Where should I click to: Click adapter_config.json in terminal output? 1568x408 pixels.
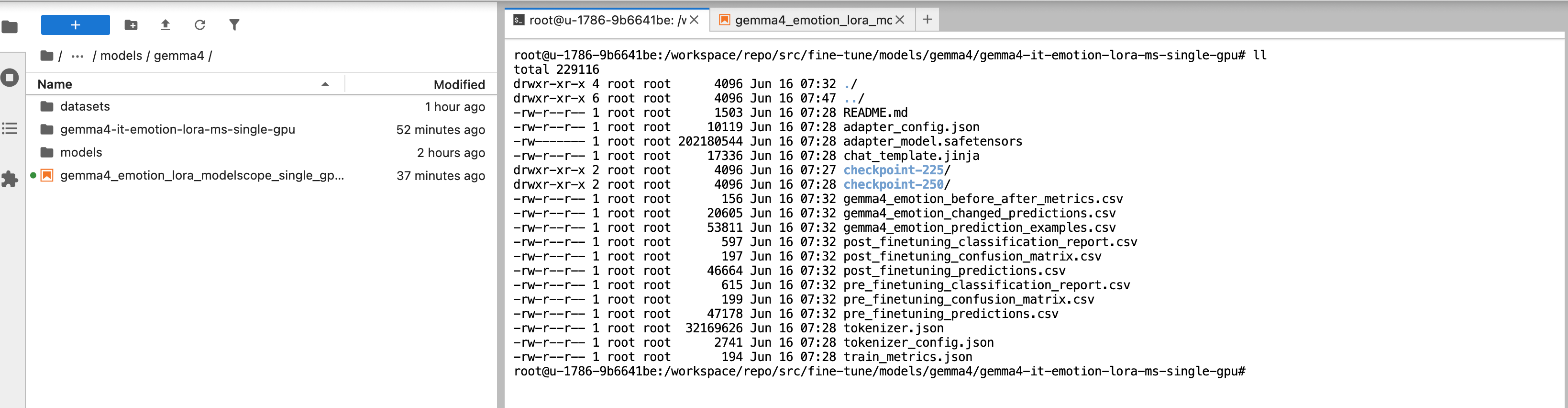(911, 127)
